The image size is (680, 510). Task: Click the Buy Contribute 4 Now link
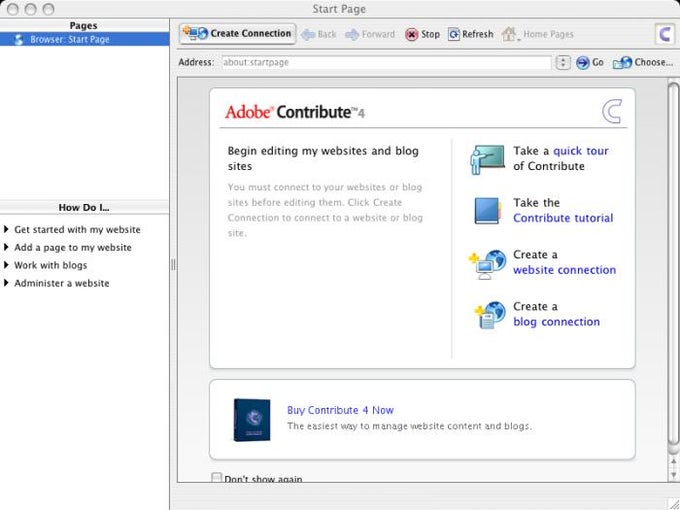coord(340,410)
